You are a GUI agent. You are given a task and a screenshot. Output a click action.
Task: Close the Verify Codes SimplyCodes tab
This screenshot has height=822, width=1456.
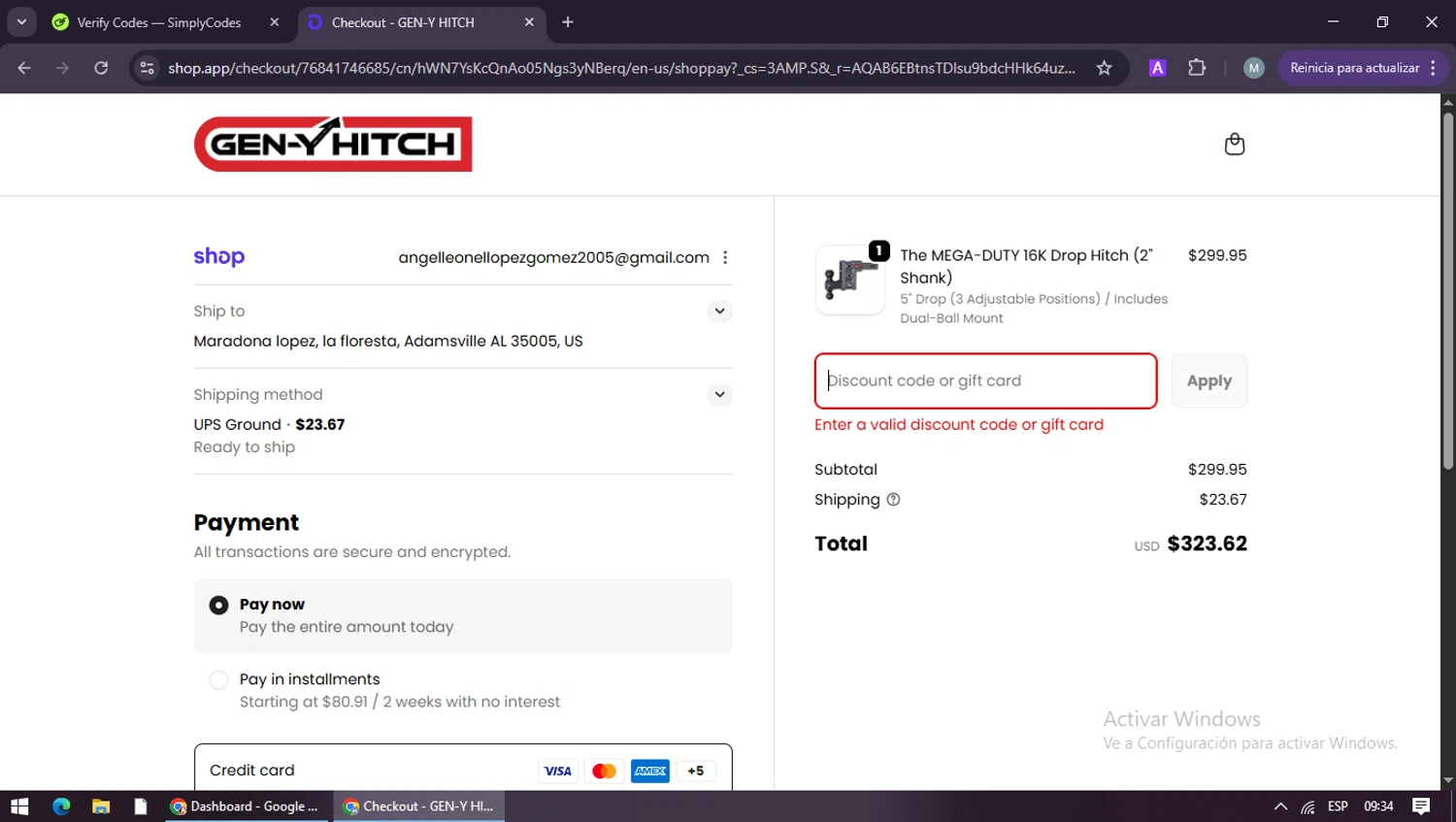(x=275, y=22)
